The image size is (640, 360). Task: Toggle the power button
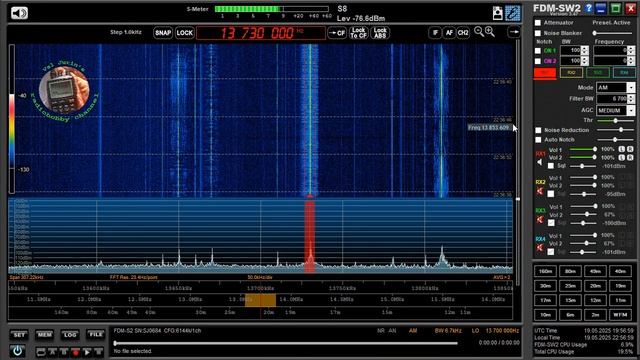pyautogui.click(x=17, y=351)
